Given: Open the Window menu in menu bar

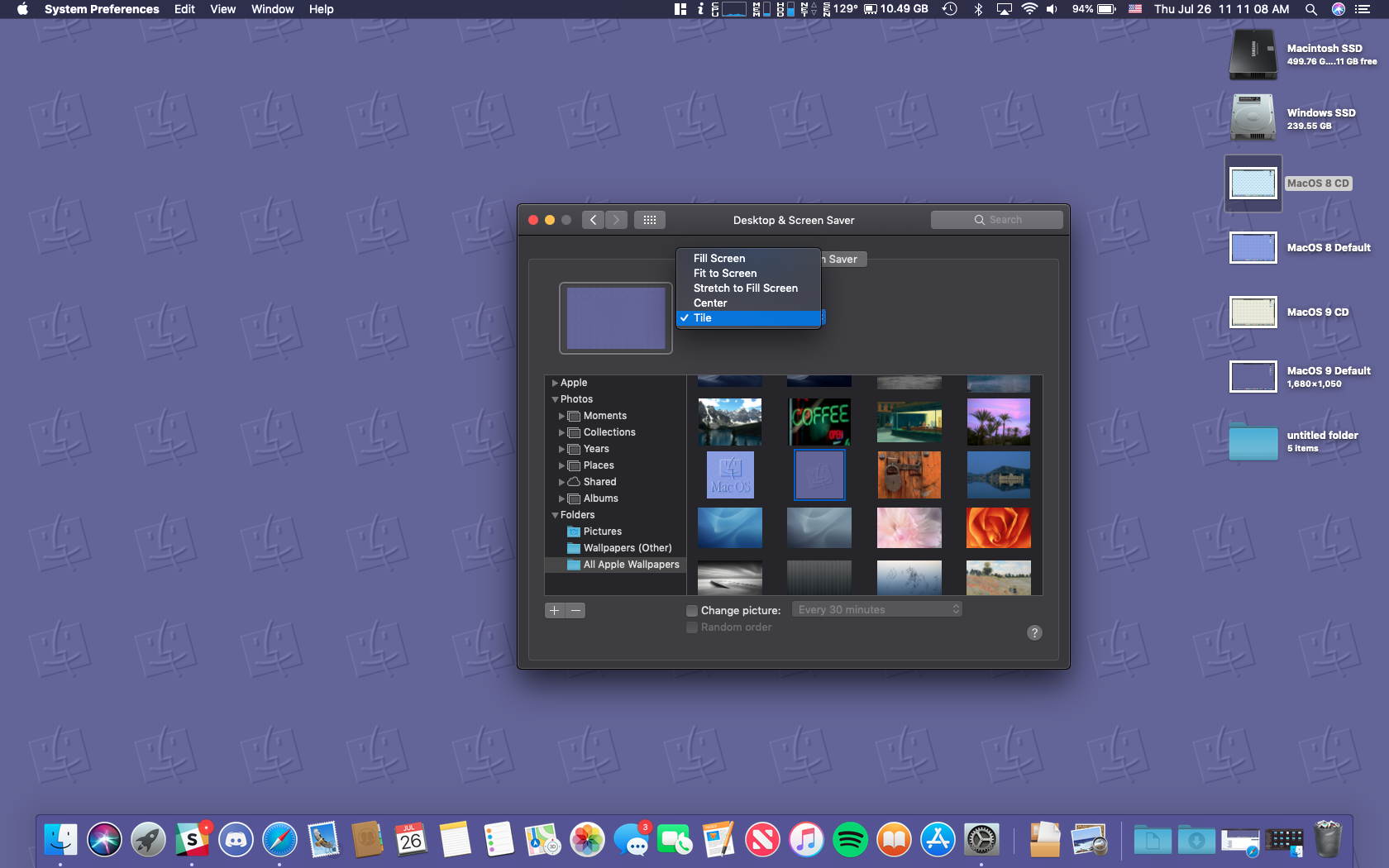Looking at the screenshot, I should [x=272, y=9].
